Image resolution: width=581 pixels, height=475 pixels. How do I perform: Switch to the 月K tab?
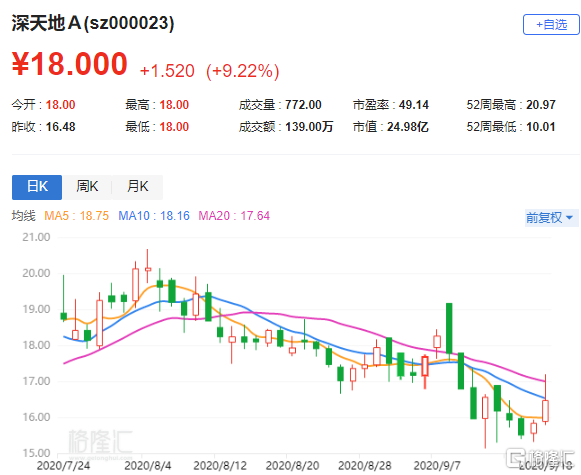coord(137,187)
